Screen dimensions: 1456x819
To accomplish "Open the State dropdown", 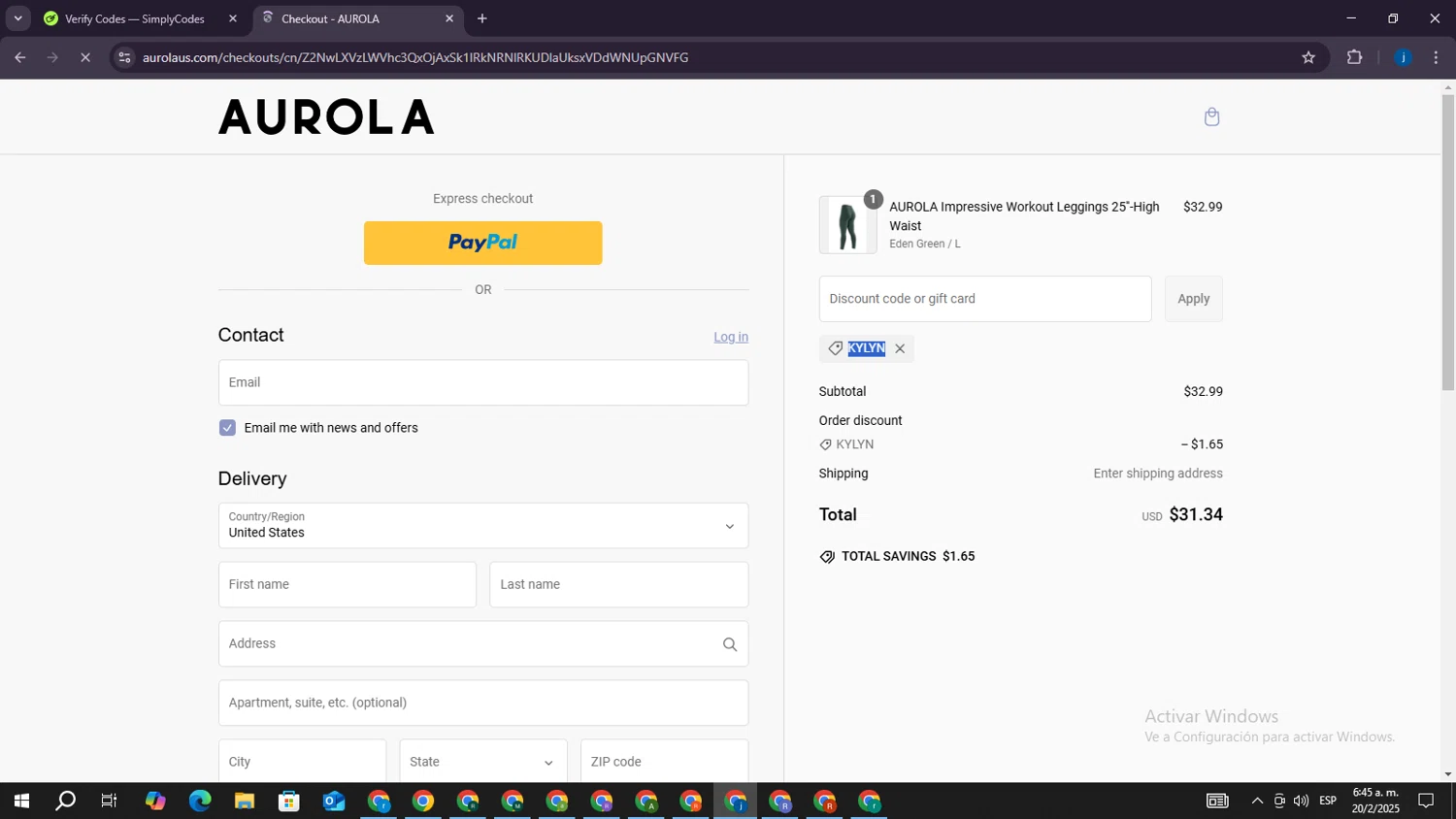I will (483, 762).
